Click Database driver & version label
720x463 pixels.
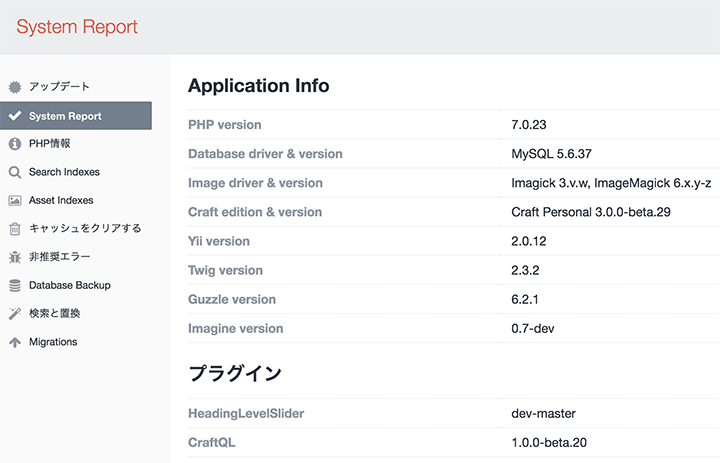[x=265, y=154]
